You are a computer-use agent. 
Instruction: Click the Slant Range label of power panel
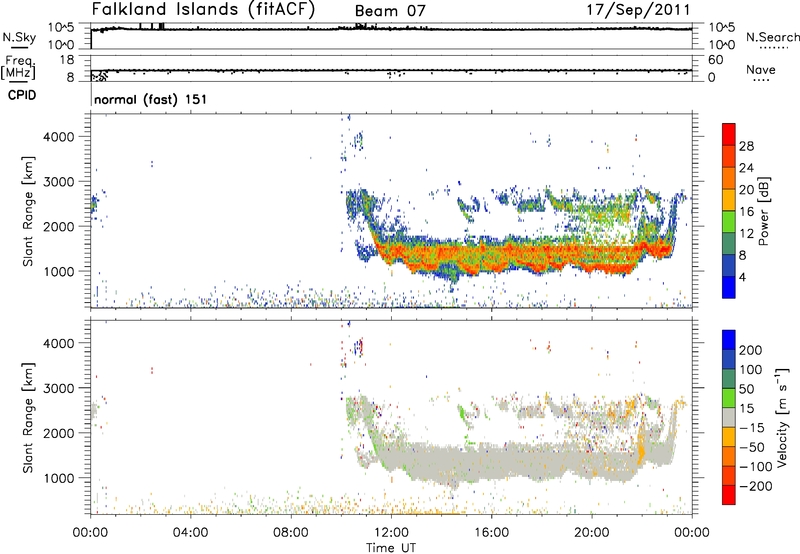pos(28,211)
